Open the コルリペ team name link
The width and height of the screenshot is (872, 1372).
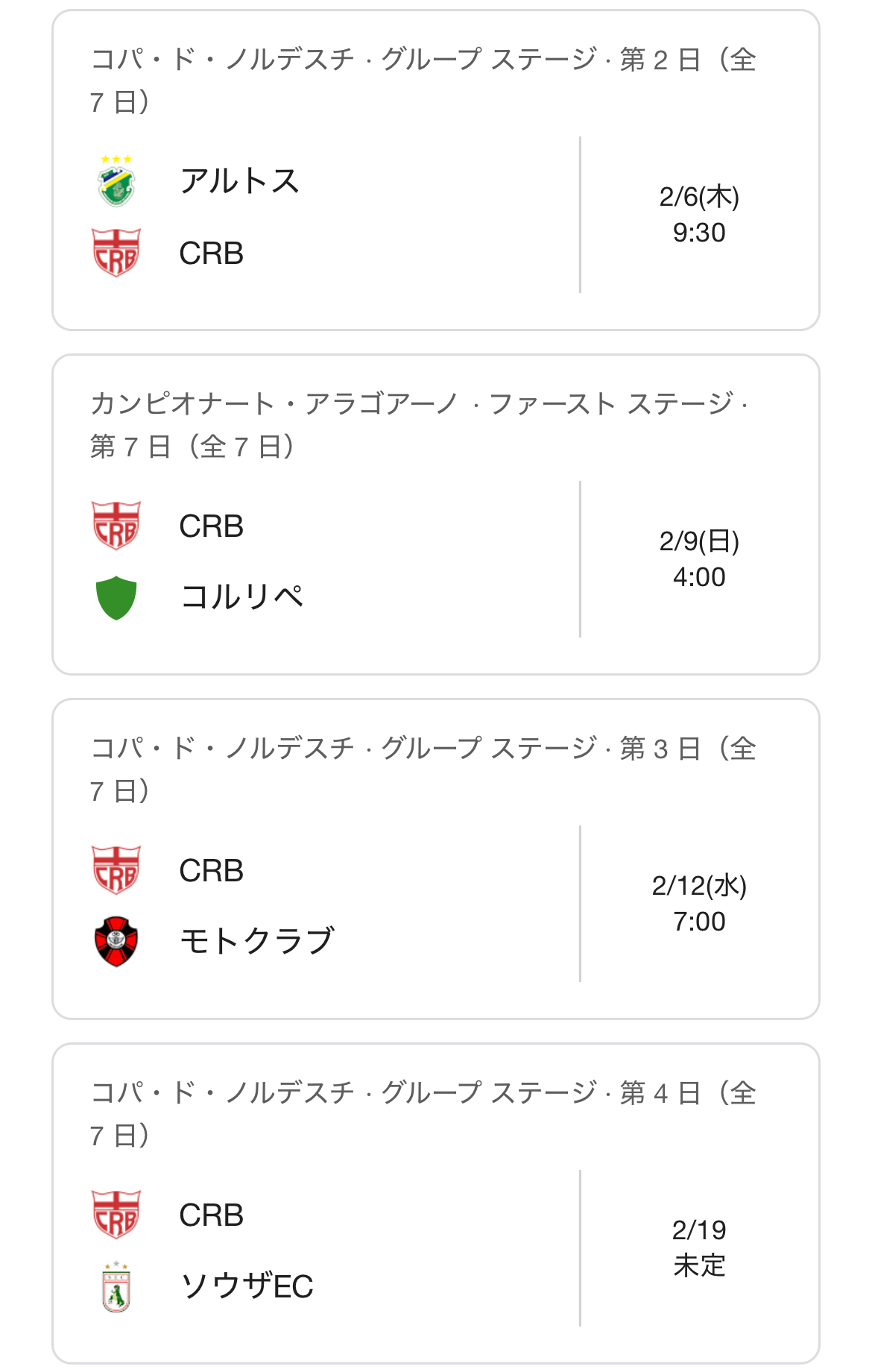[242, 597]
